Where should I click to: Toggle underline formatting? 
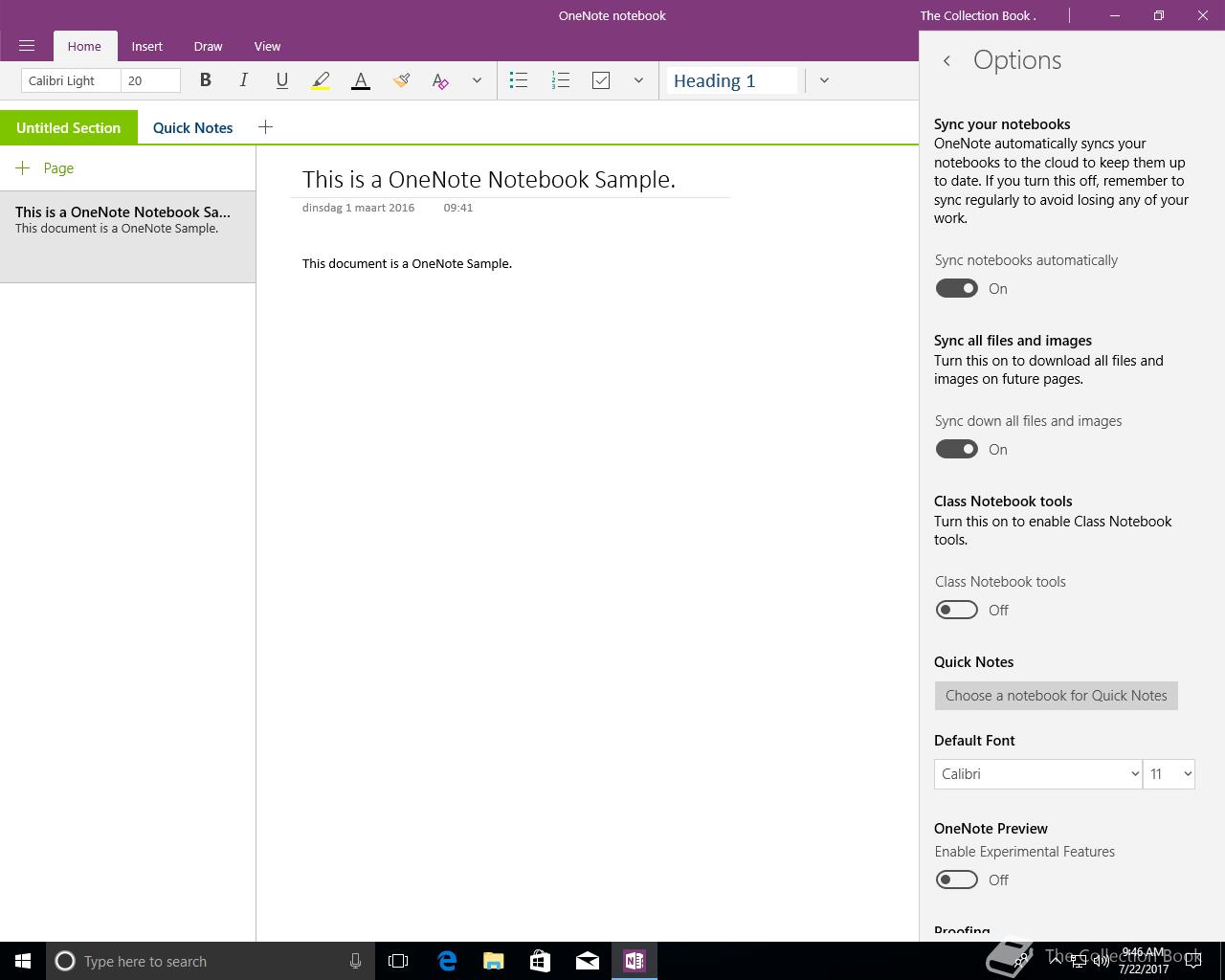pos(281,80)
